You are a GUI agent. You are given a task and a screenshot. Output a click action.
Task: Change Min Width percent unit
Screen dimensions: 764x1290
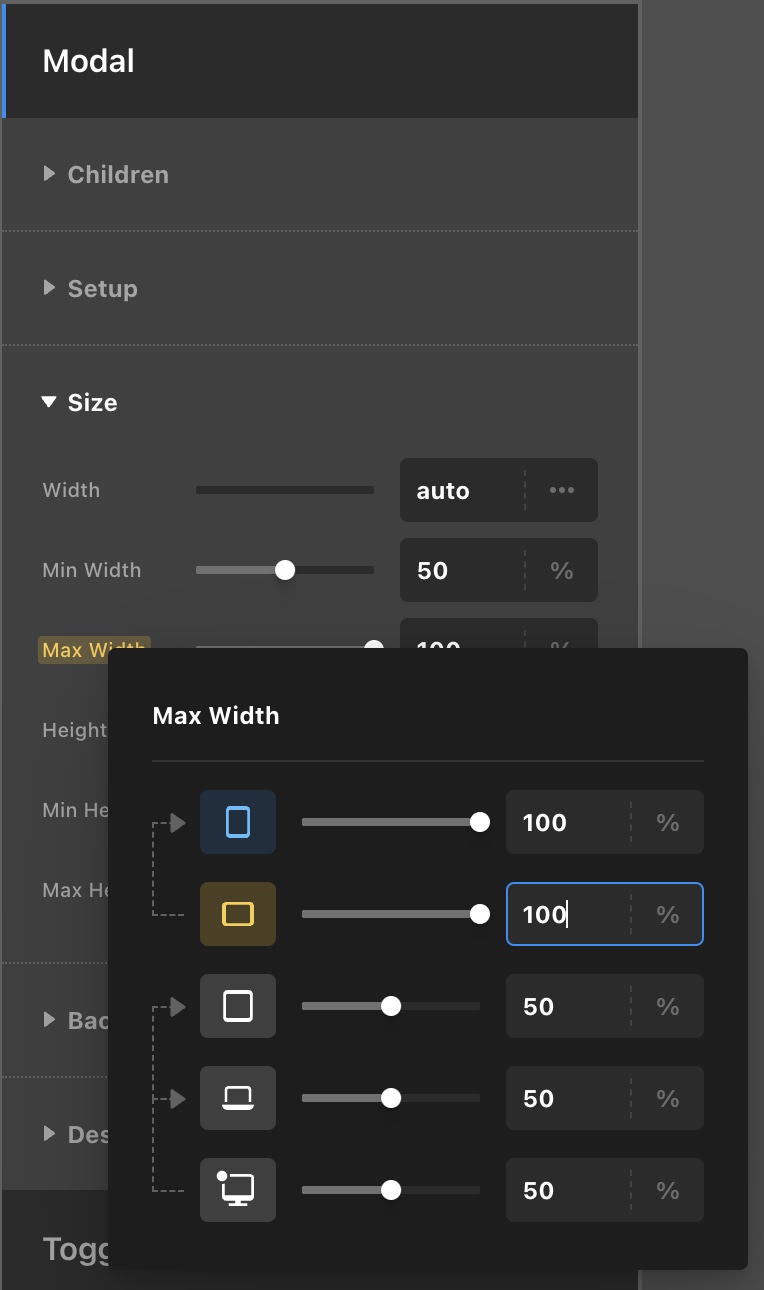point(562,570)
